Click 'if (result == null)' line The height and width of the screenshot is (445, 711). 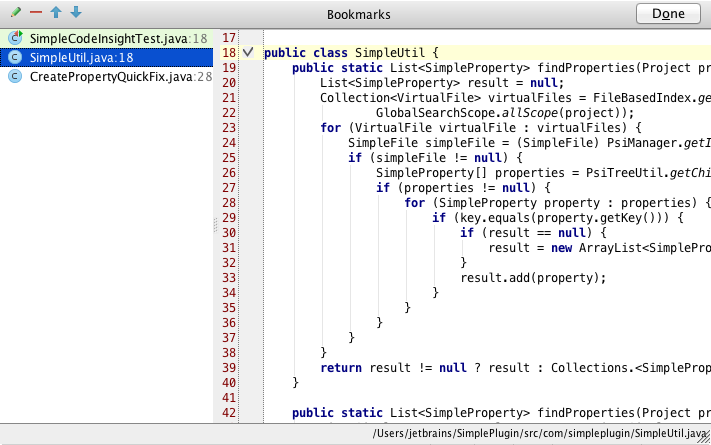[533, 233]
